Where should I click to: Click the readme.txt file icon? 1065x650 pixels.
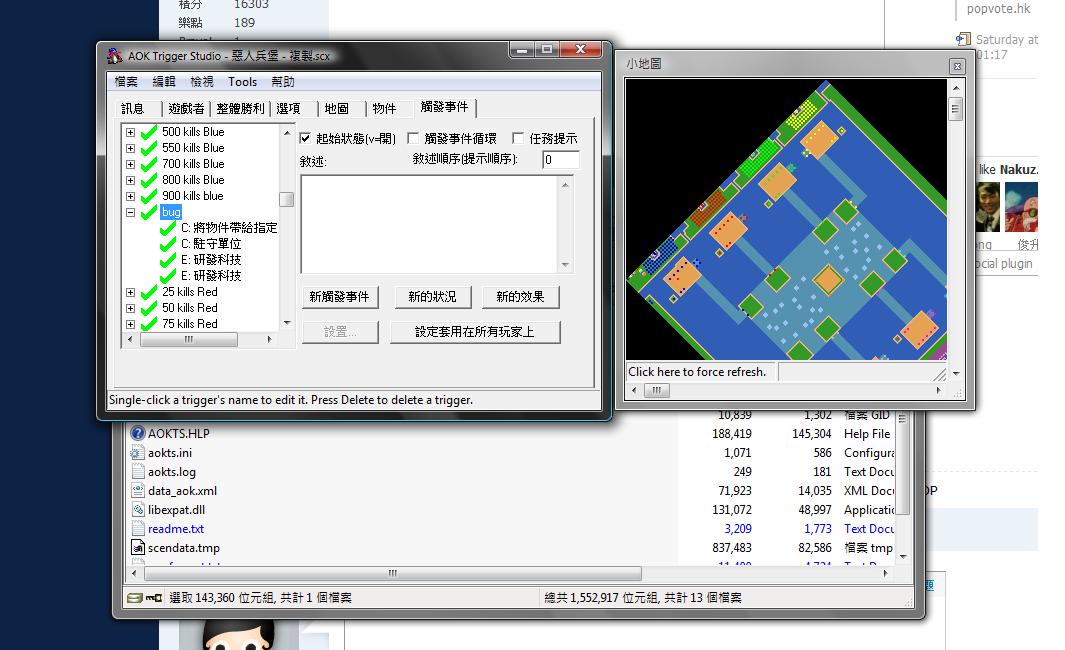[138, 528]
